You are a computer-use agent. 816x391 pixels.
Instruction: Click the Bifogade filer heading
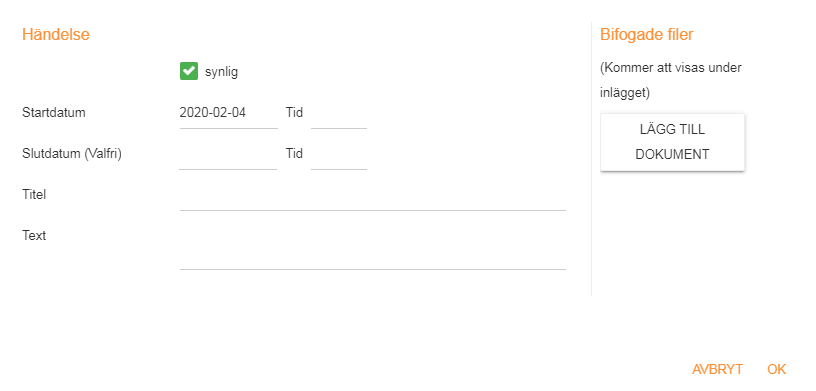coord(647,34)
